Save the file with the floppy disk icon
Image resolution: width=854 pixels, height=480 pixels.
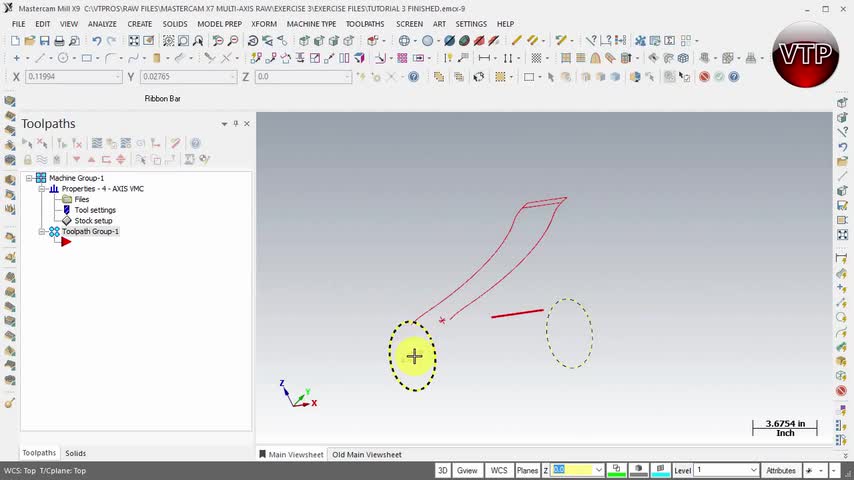click(x=45, y=41)
